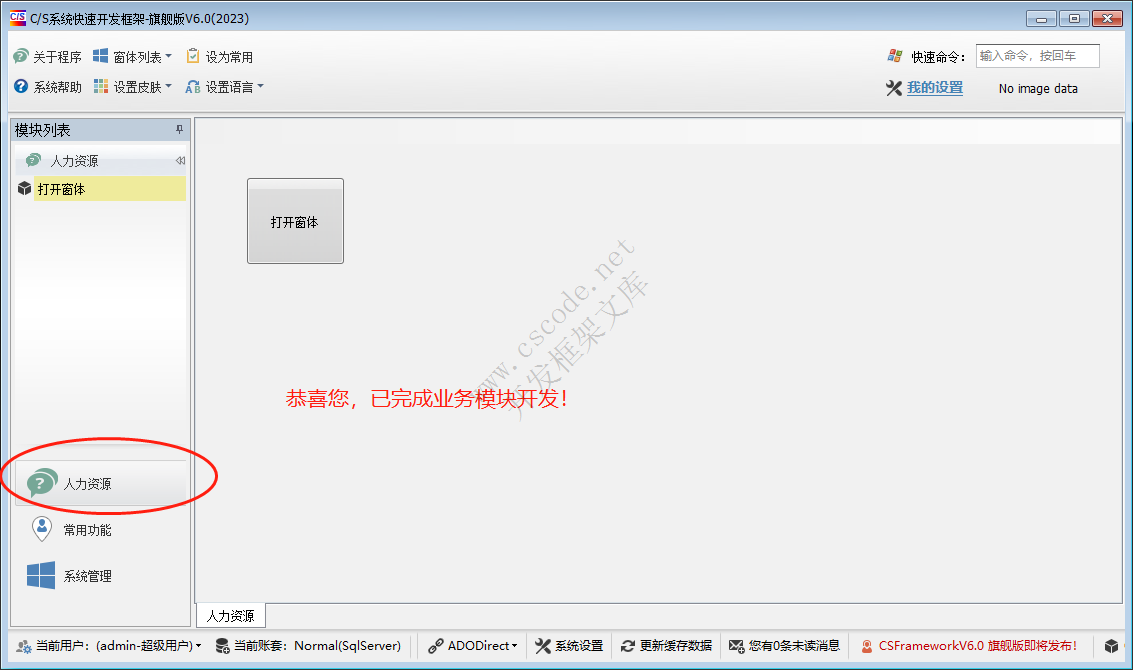Collapse the 人力资源 group header arrows

click(x=181, y=160)
